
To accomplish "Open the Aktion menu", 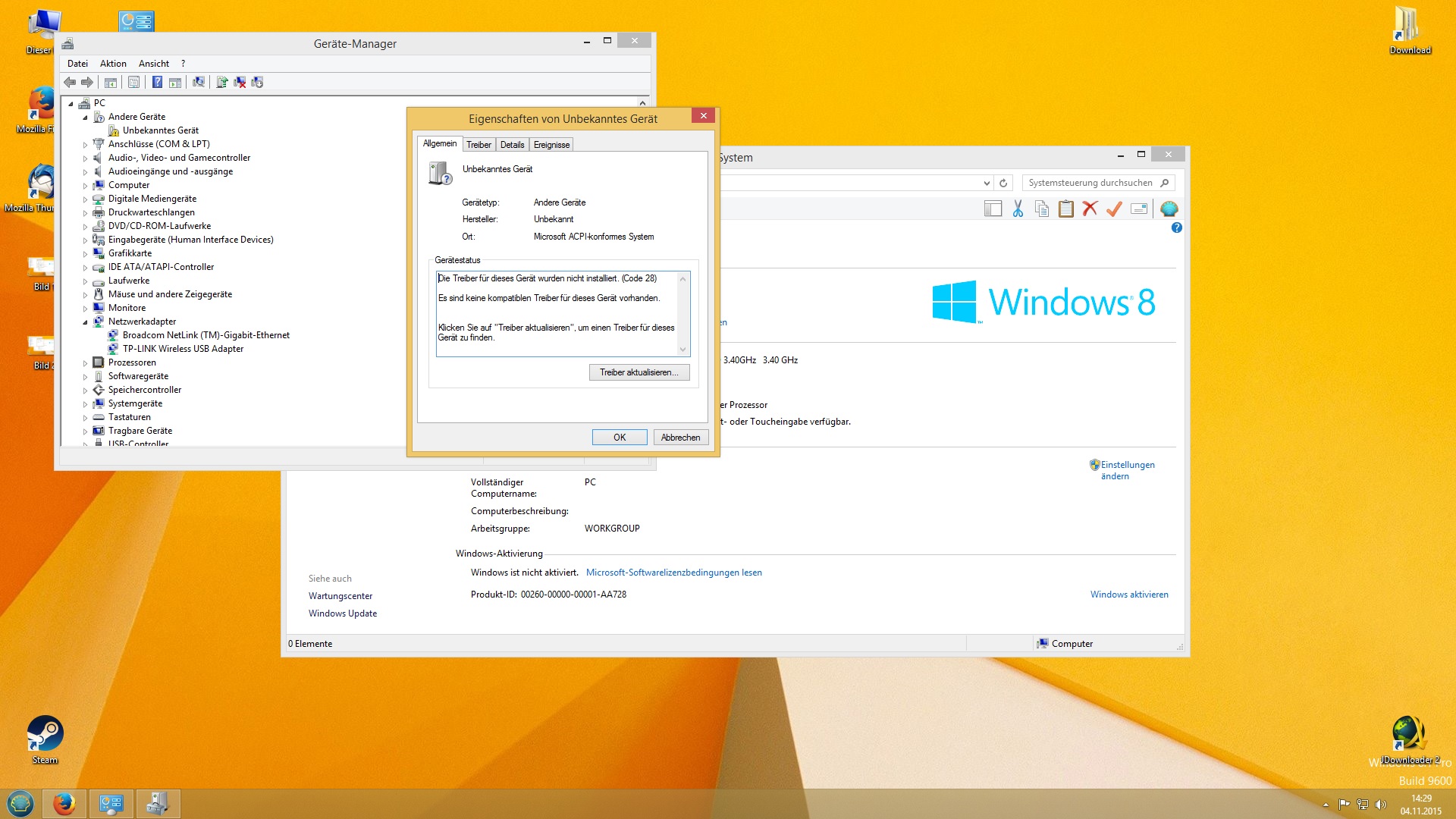I will pyautogui.click(x=113, y=64).
